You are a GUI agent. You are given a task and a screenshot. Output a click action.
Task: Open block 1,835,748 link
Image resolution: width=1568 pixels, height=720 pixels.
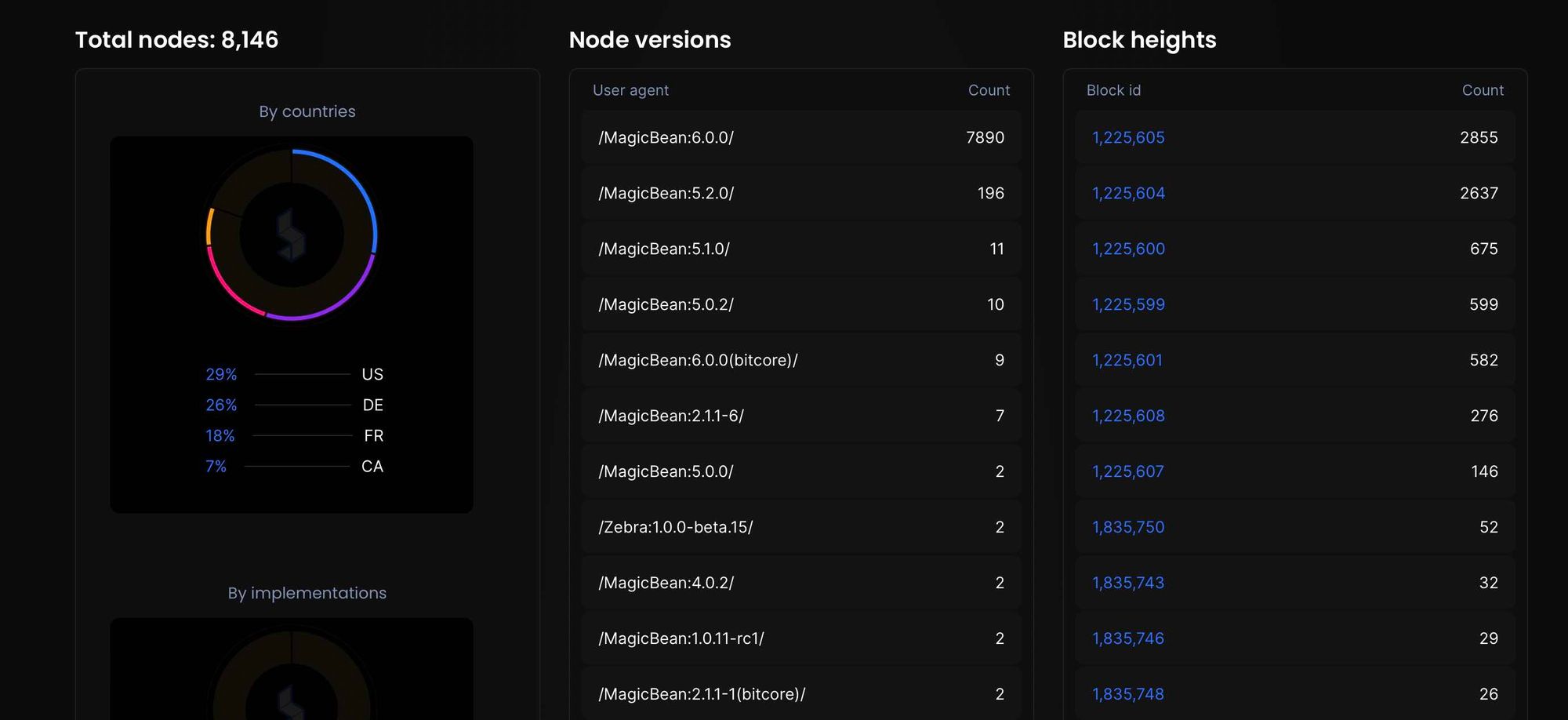pyautogui.click(x=1128, y=694)
